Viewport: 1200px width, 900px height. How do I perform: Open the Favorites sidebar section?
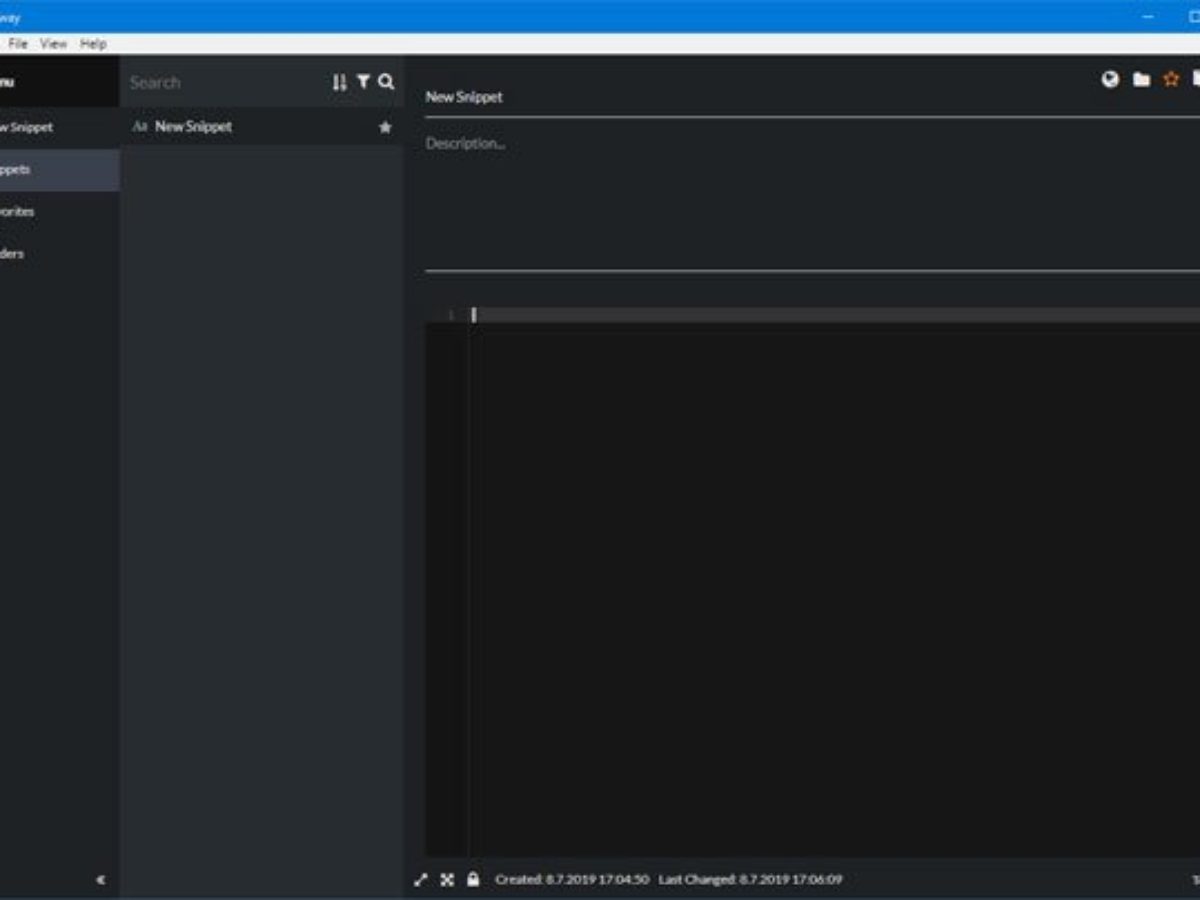(x=60, y=212)
